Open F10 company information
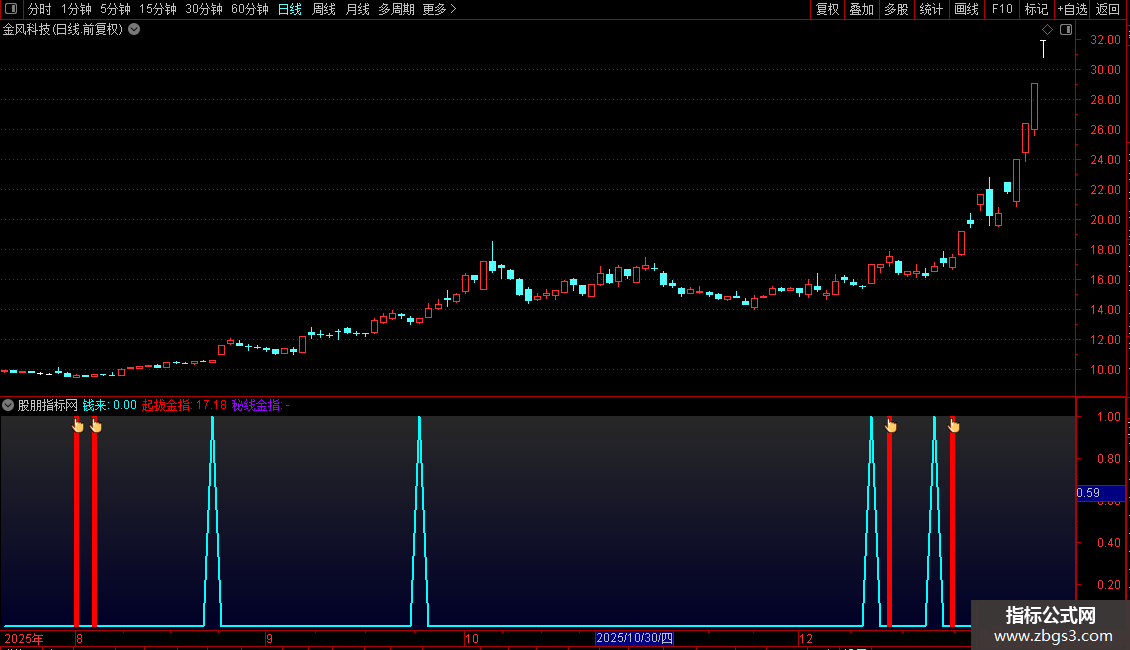The width and height of the screenshot is (1130, 650). (x=1002, y=9)
